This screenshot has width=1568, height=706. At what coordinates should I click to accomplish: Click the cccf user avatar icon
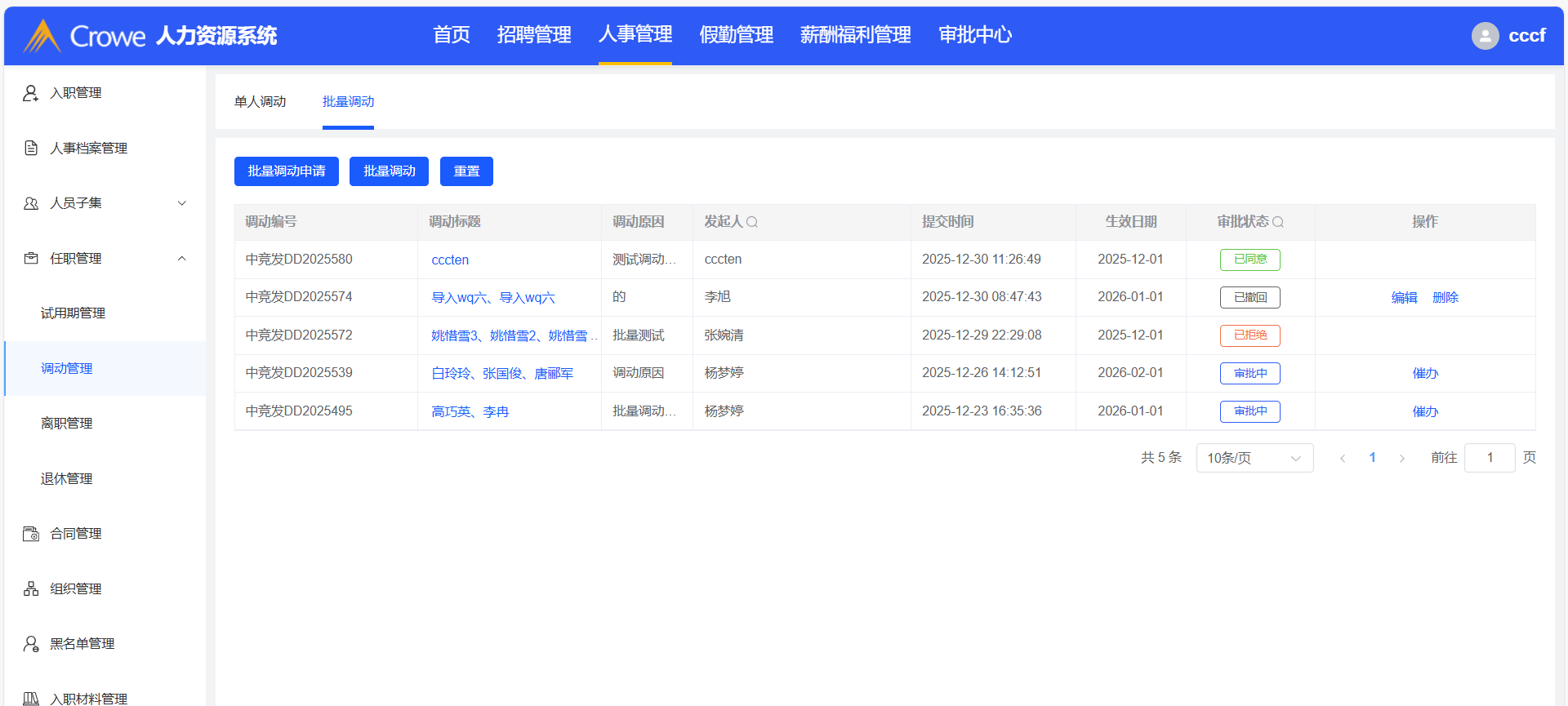(1485, 36)
